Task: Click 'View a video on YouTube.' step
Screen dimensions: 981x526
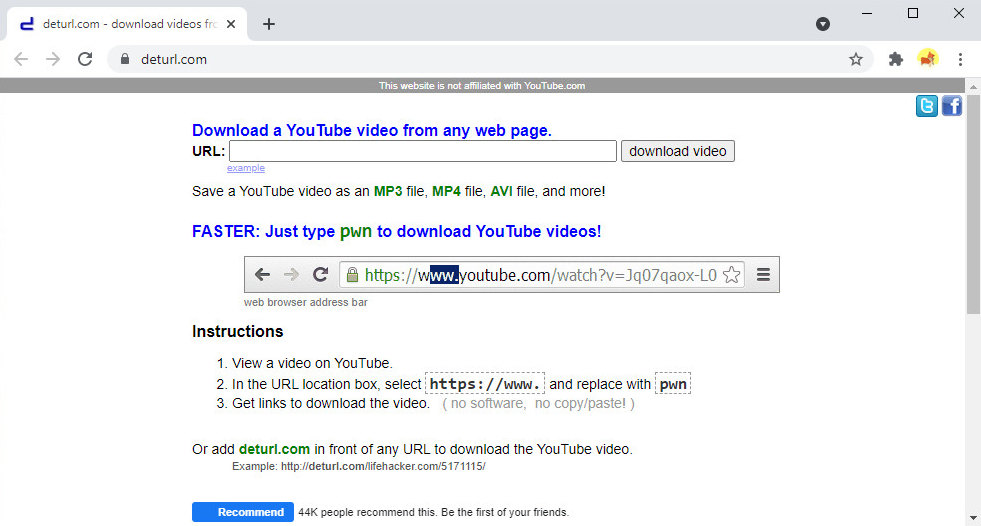Action: tap(312, 363)
